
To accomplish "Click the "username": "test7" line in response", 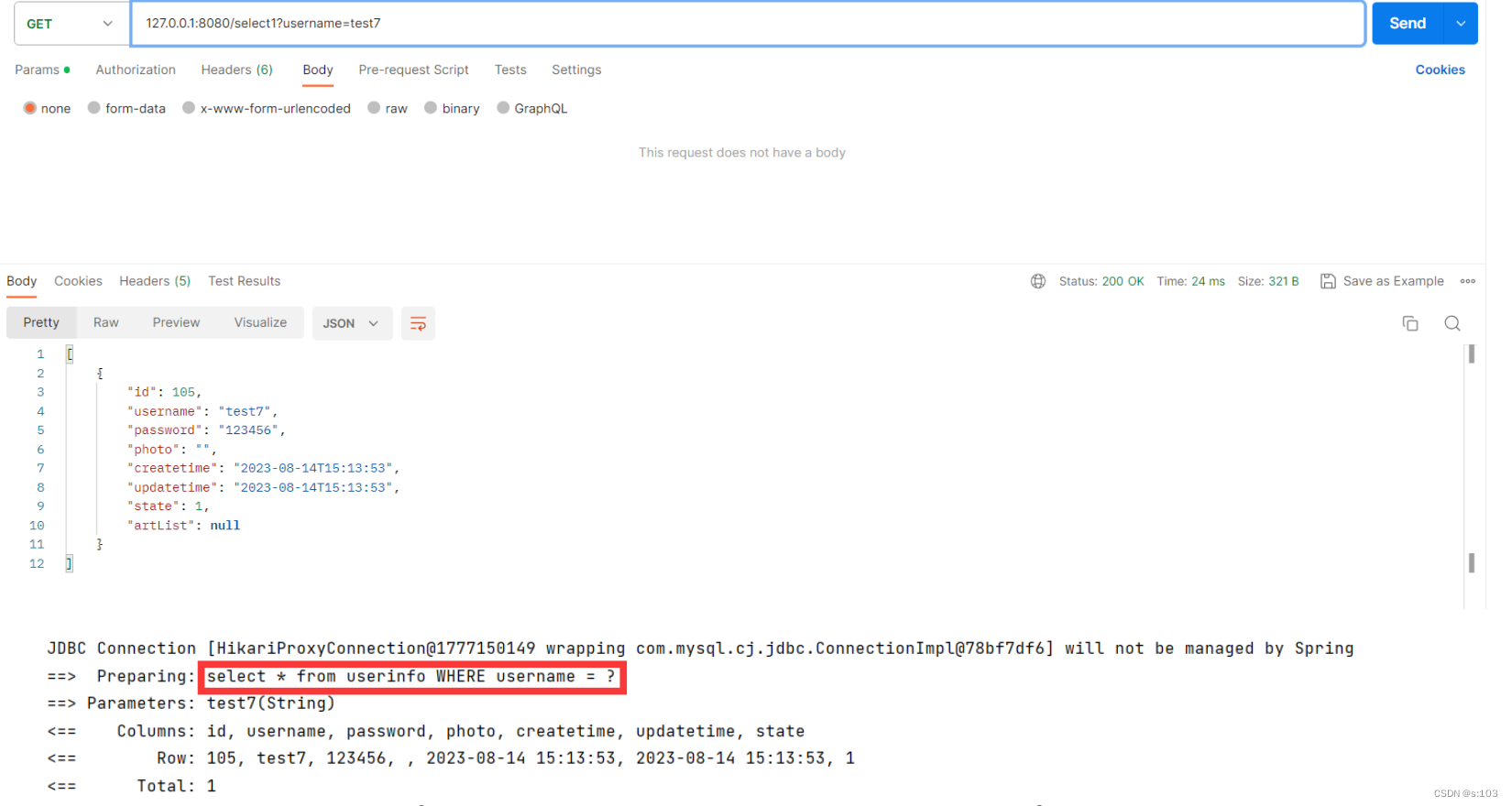I will (x=203, y=411).
